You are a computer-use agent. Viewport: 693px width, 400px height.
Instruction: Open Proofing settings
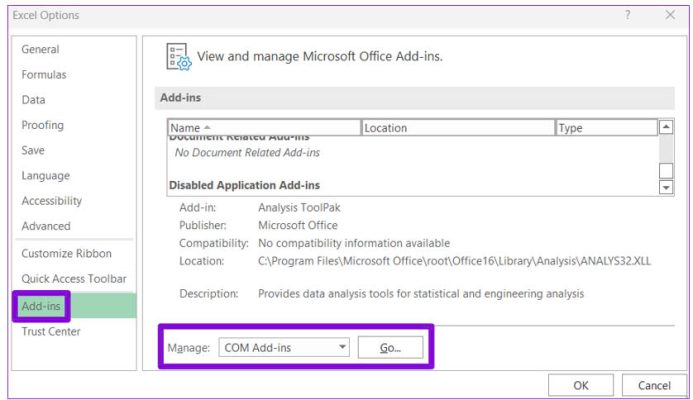(42, 125)
